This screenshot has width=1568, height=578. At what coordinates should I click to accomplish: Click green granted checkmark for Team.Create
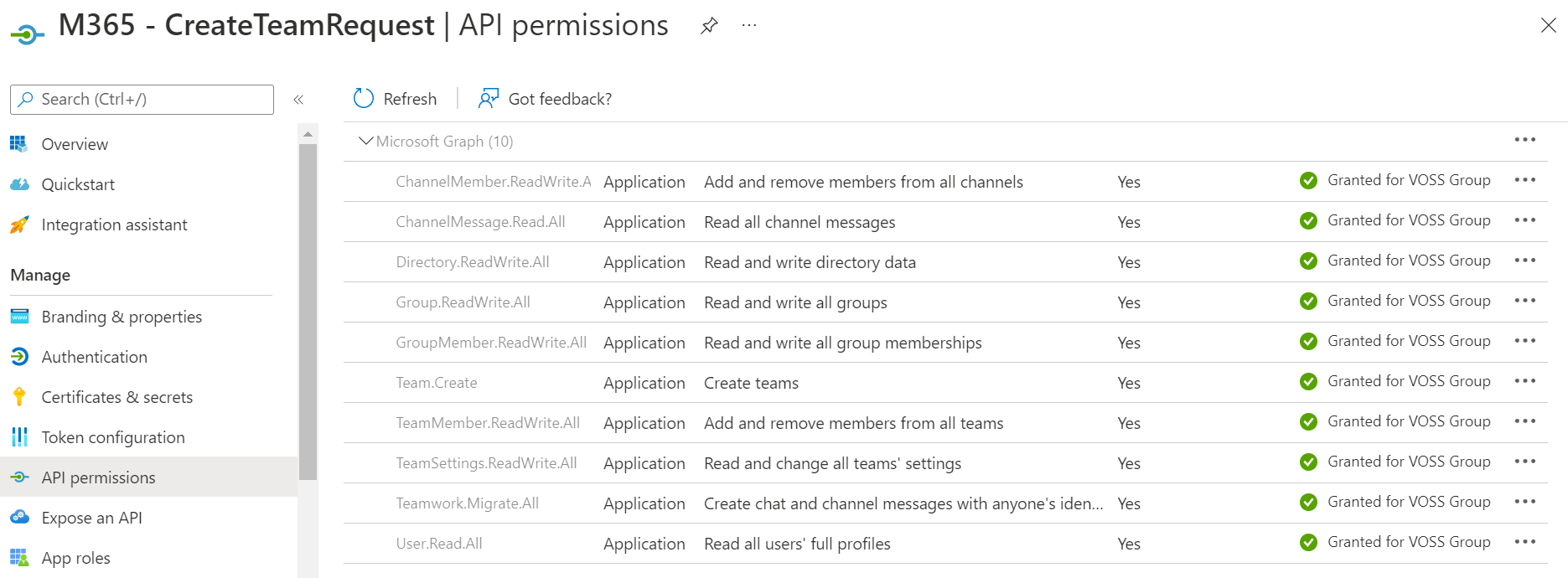(1308, 382)
